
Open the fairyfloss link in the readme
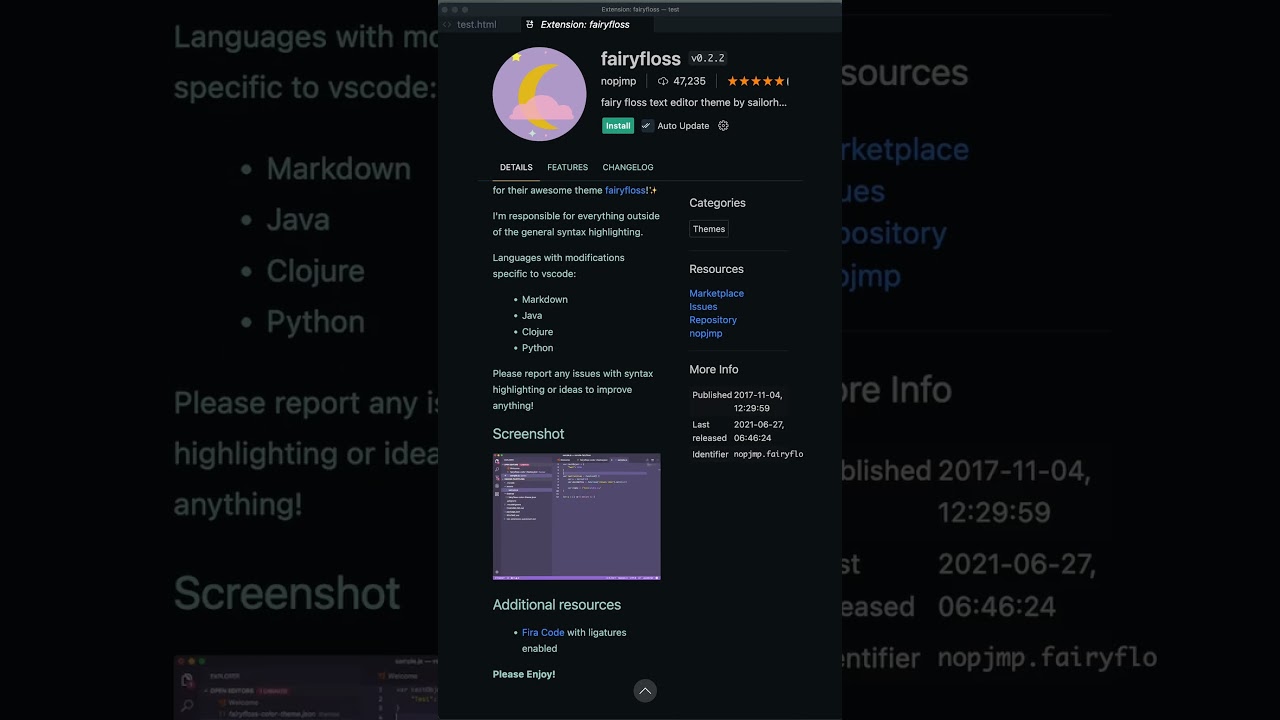(x=625, y=190)
